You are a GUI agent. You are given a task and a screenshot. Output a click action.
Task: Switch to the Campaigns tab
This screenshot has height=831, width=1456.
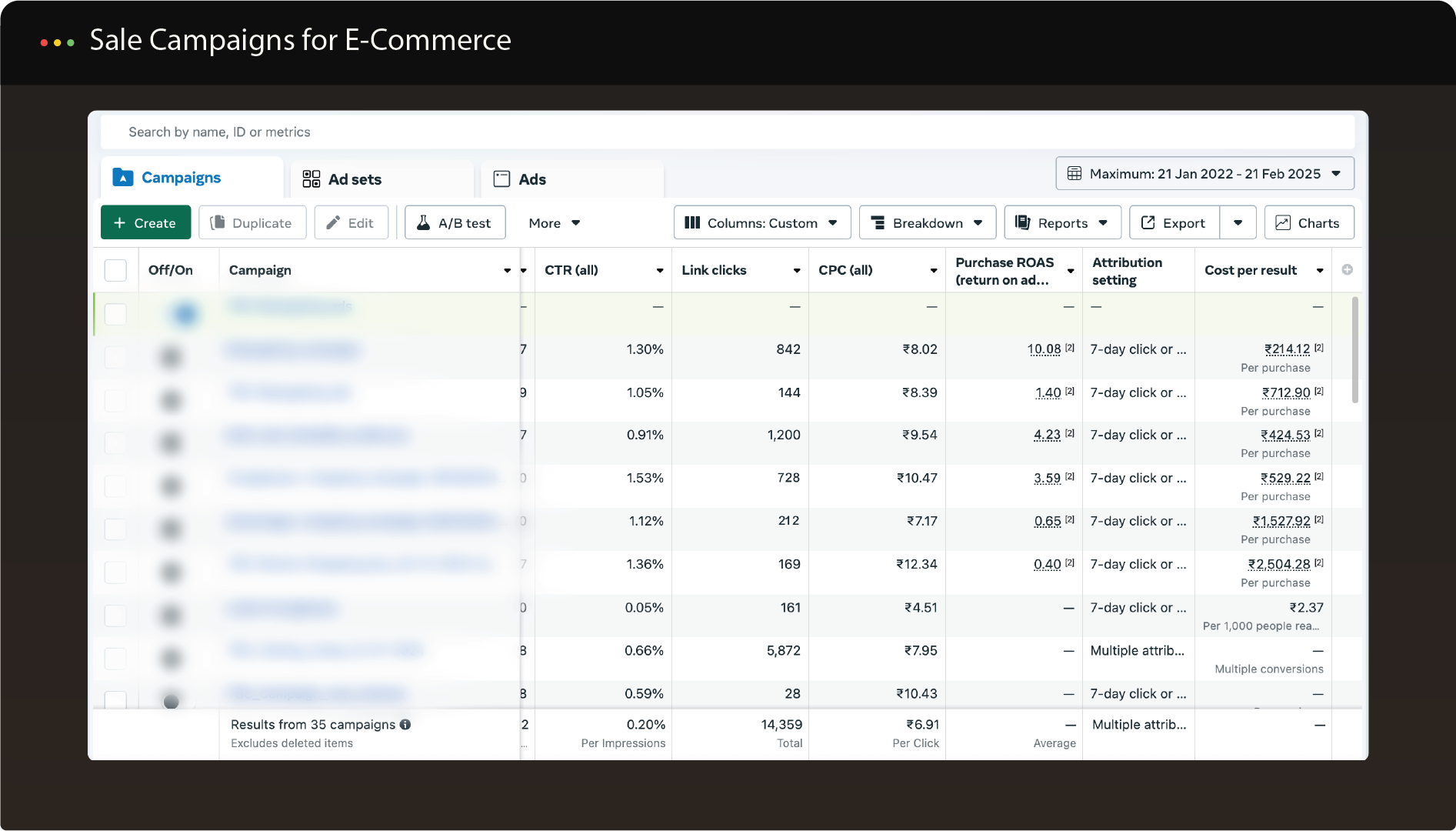[192, 178]
